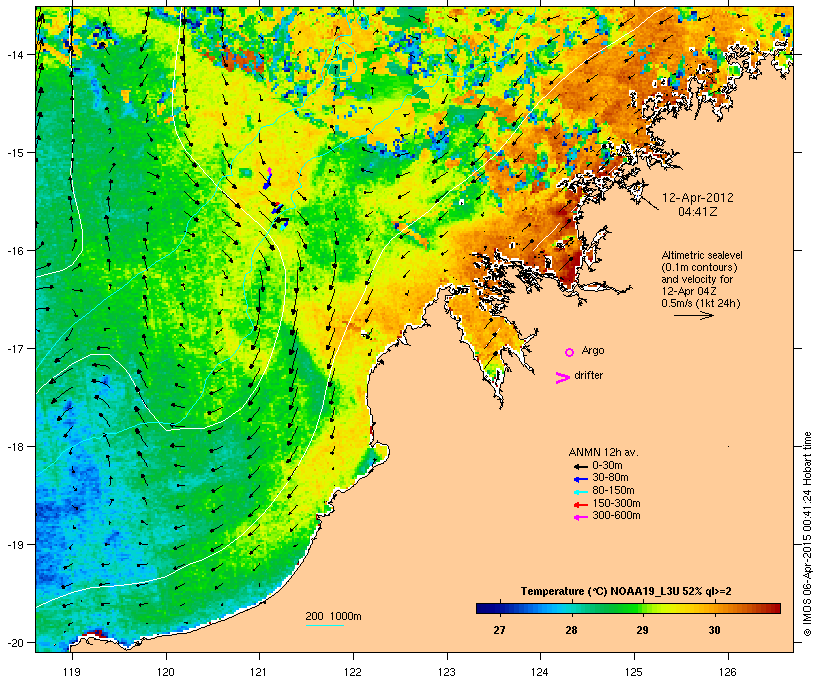Click the 0-30m depth label
Viewport: 820px width, 680px height.
[607, 466]
